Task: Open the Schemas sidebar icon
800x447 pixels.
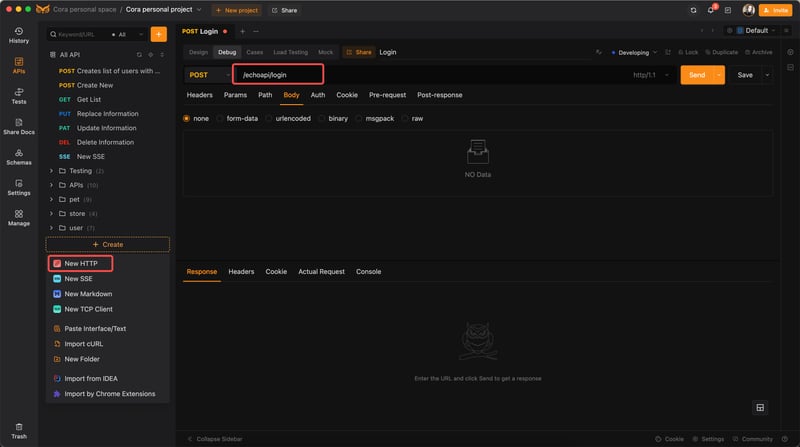Action: tap(19, 156)
